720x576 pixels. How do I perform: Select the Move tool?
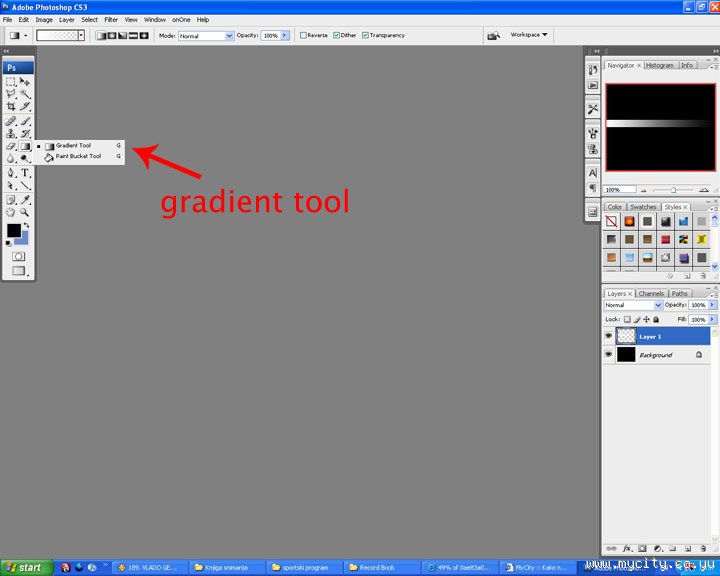(25, 82)
